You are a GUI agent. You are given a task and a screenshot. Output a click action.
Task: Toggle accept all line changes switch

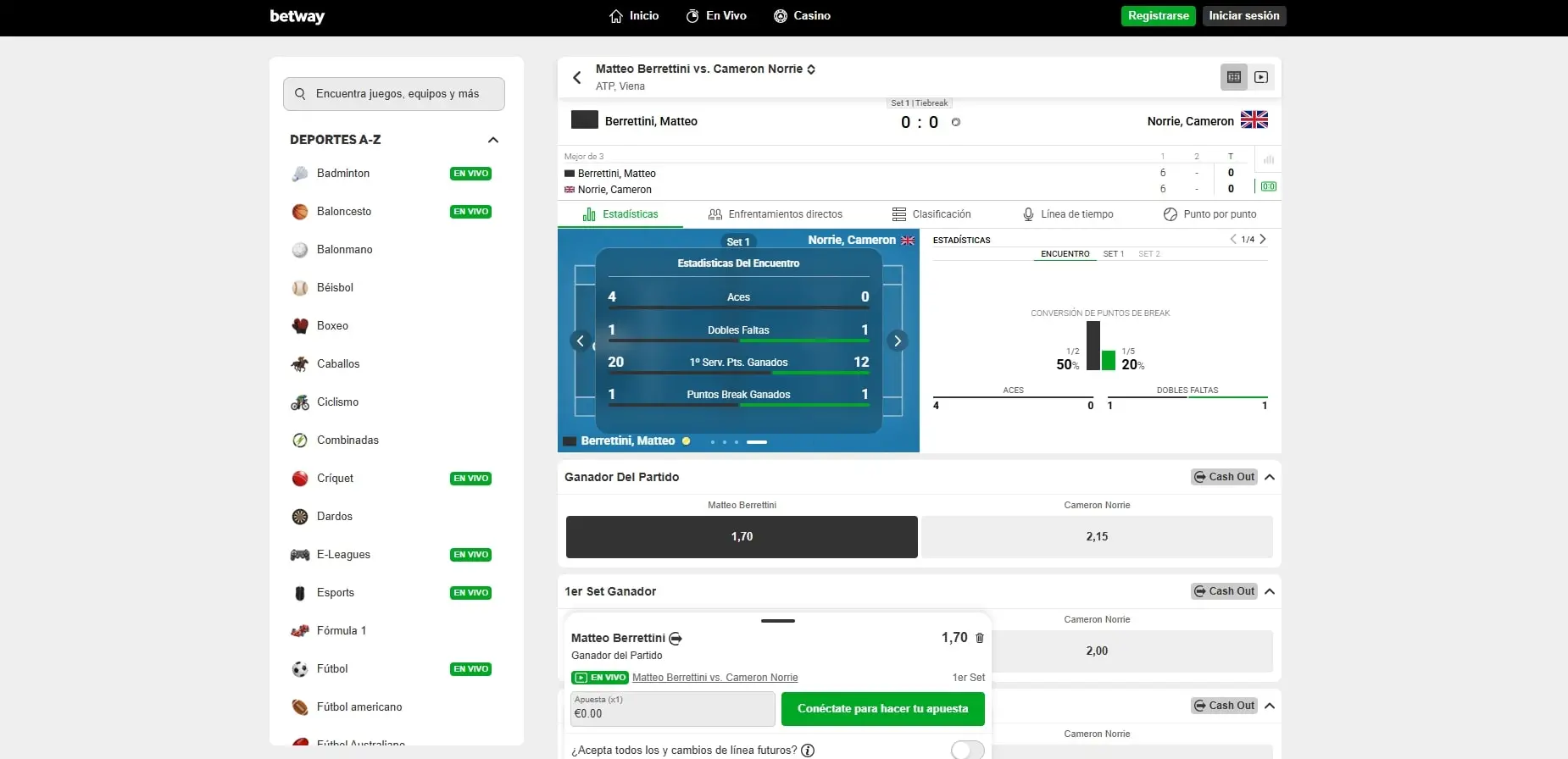968,751
